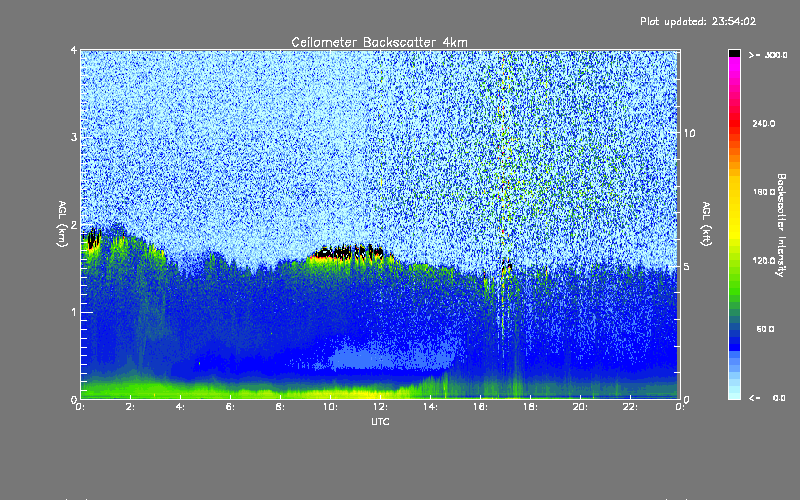
Task: Click the x-axis tick label 18:
Action: [530, 407]
